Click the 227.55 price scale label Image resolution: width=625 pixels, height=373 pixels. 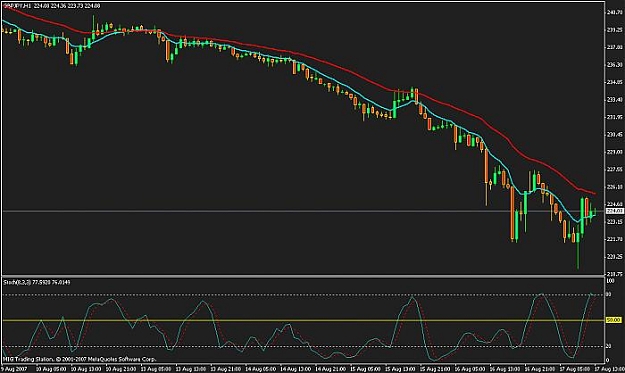click(615, 169)
